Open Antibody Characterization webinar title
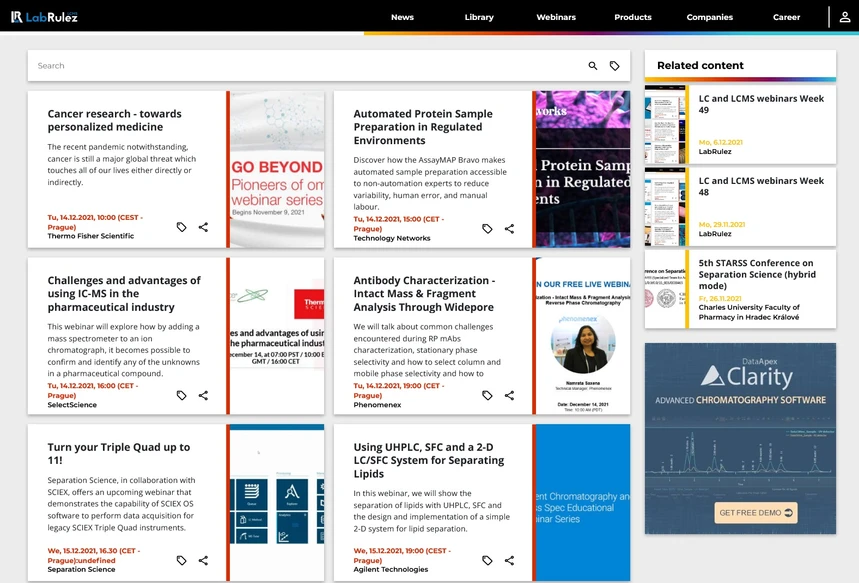859x583 pixels. [x=424, y=294]
